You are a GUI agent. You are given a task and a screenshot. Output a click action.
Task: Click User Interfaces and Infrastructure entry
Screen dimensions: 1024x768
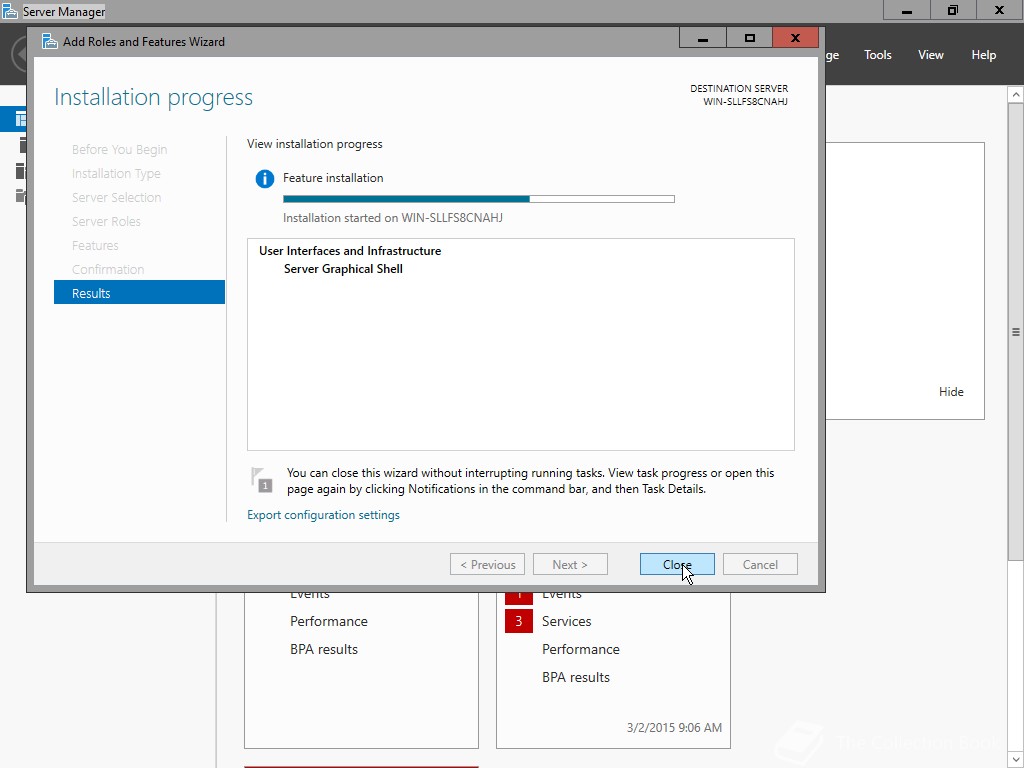pos(349,251)
